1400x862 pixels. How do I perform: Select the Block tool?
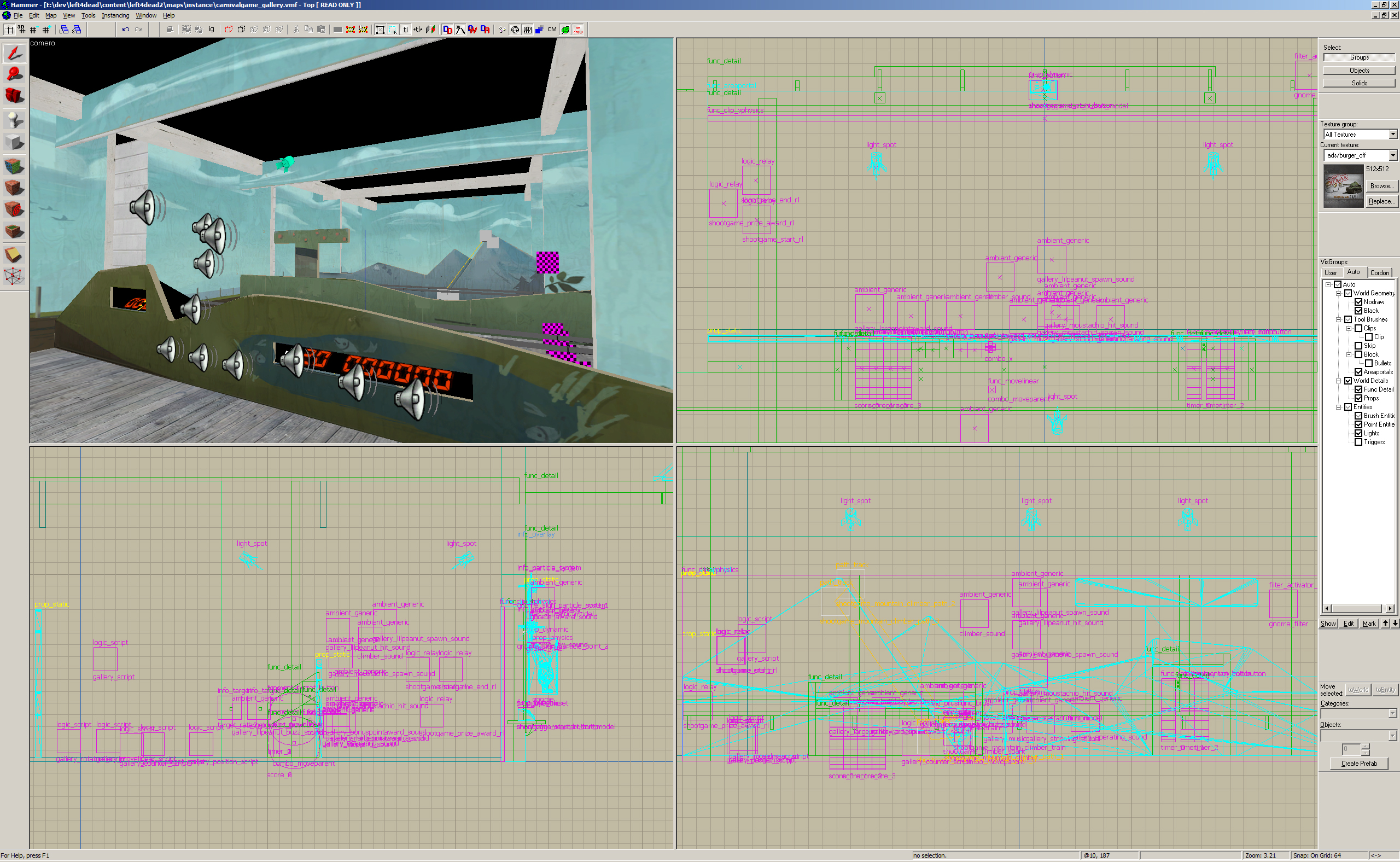(x=14, y=143)
